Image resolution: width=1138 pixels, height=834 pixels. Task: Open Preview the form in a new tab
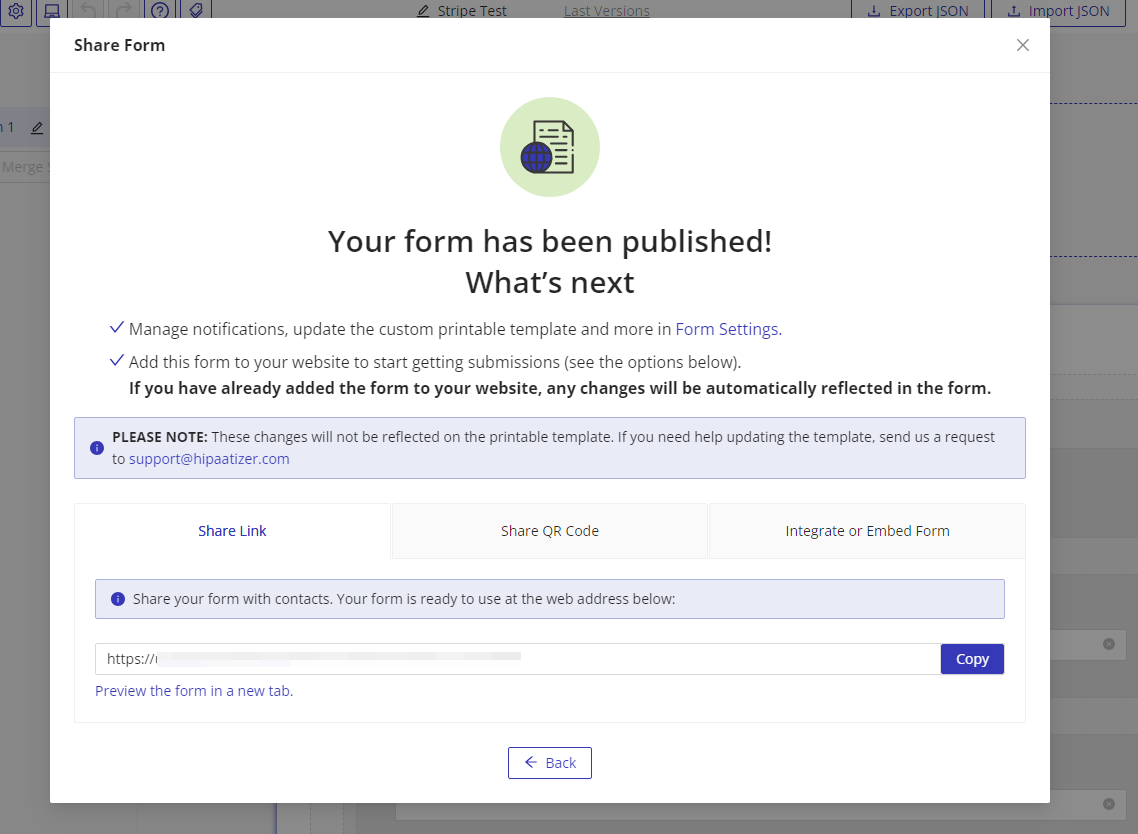coord(194,691)
